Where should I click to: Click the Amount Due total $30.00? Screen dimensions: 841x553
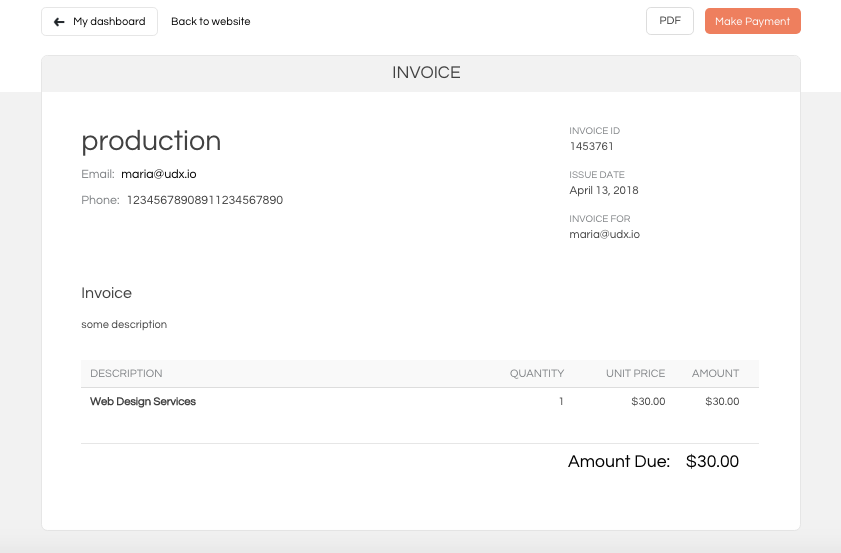point(712,461)
